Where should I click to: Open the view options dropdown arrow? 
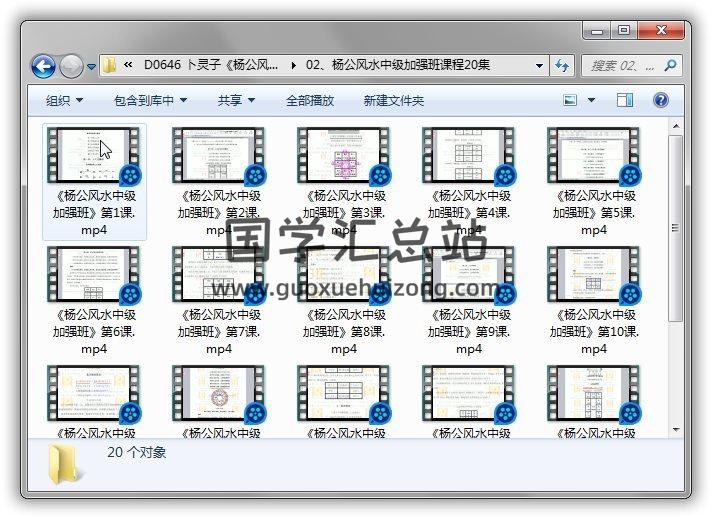[591, 100]
